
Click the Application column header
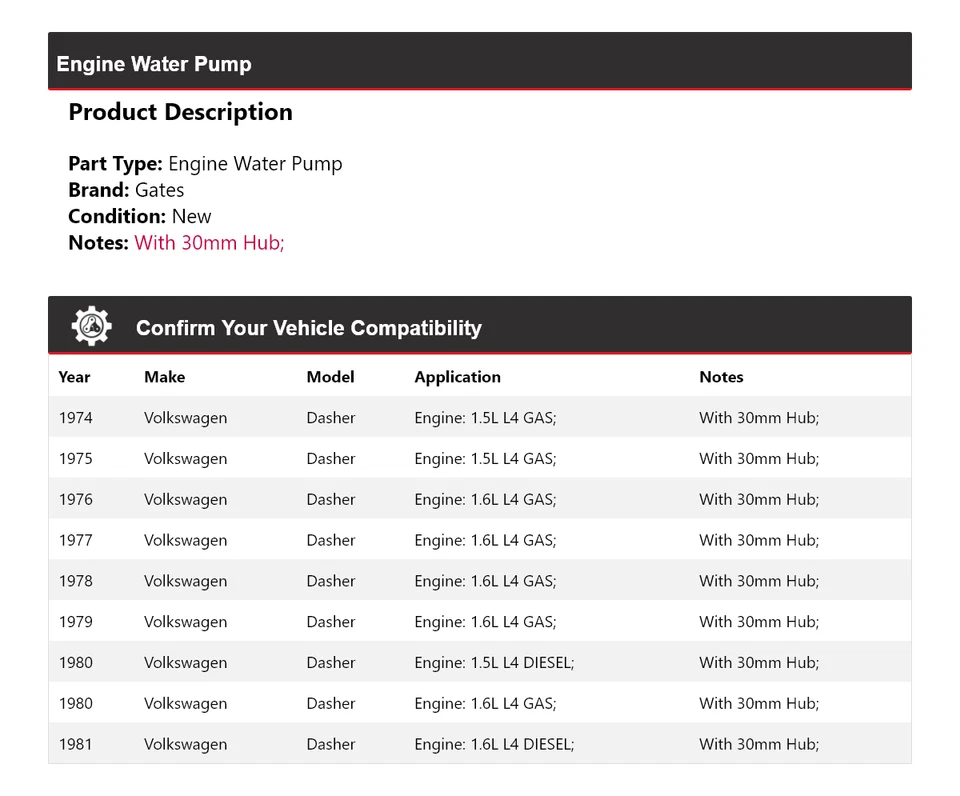(457, 377)
